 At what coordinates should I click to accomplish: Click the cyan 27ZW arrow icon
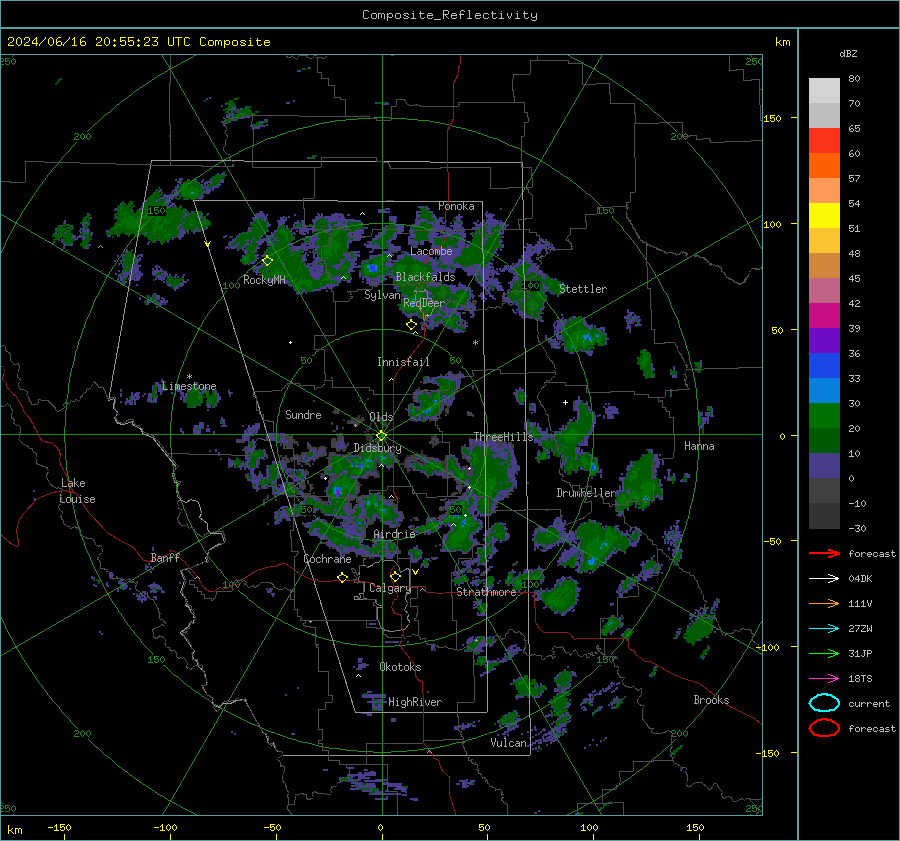point(824,629)
